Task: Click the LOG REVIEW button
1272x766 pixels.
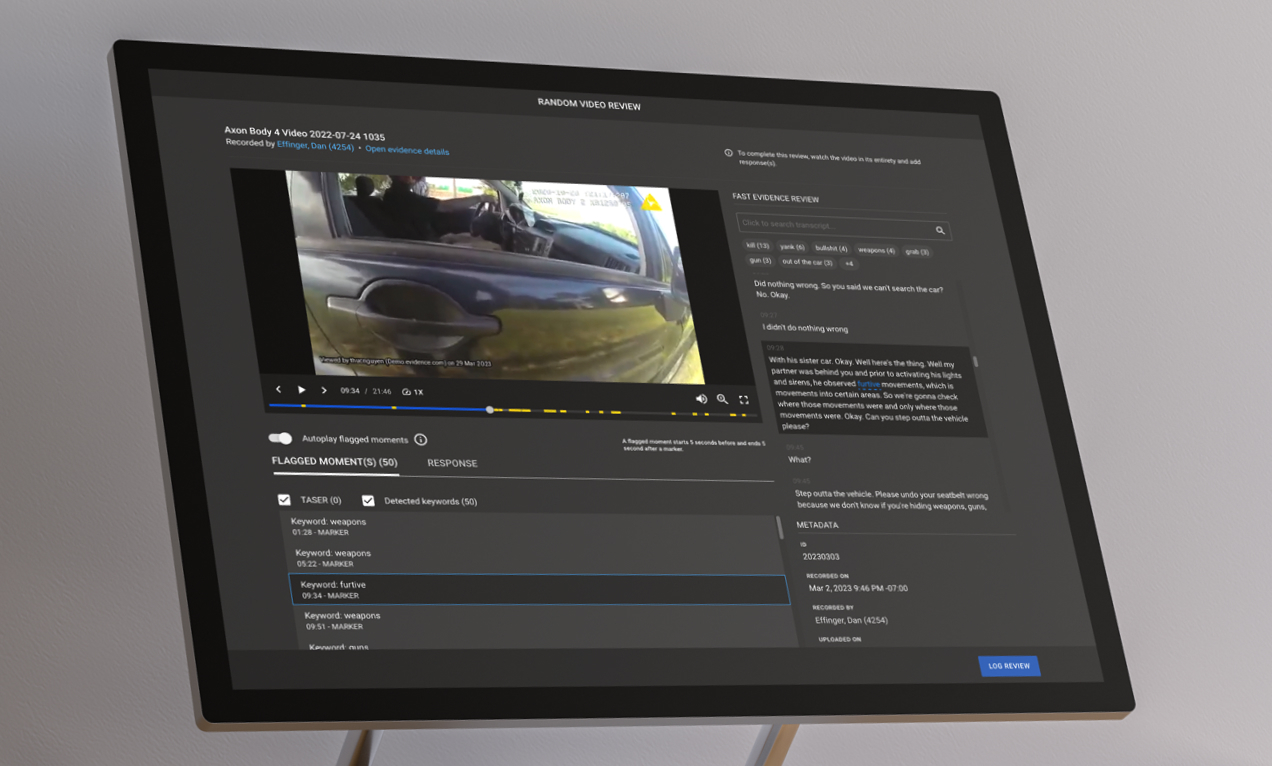Action: click(1009, 665)
